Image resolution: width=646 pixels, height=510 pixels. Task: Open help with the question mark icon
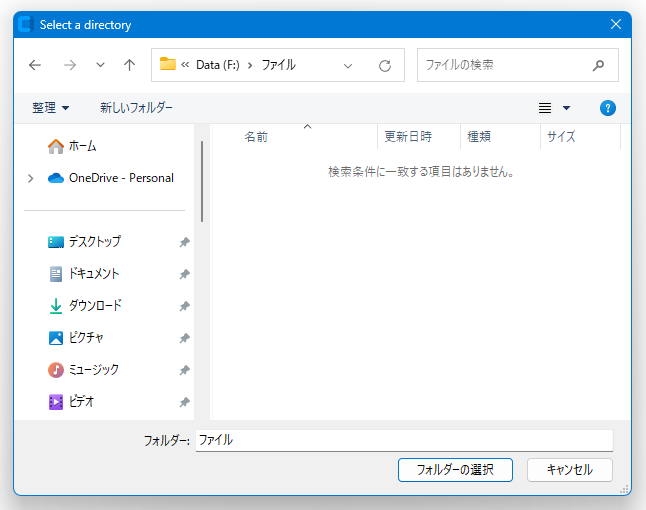[x=608, y=108]
